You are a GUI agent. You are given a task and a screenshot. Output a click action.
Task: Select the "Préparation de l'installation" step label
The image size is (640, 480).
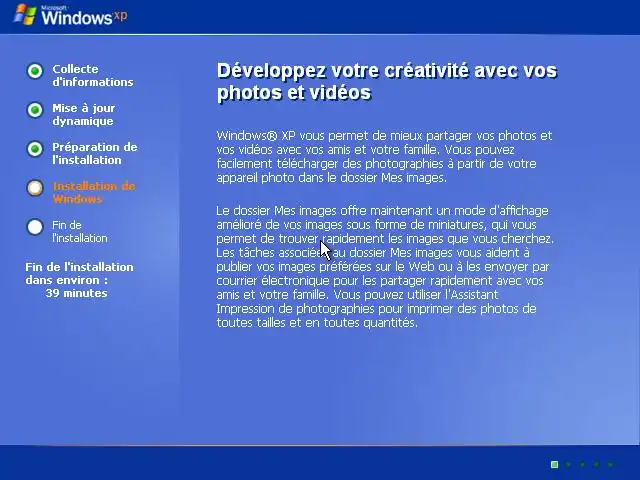pos(95,153)
